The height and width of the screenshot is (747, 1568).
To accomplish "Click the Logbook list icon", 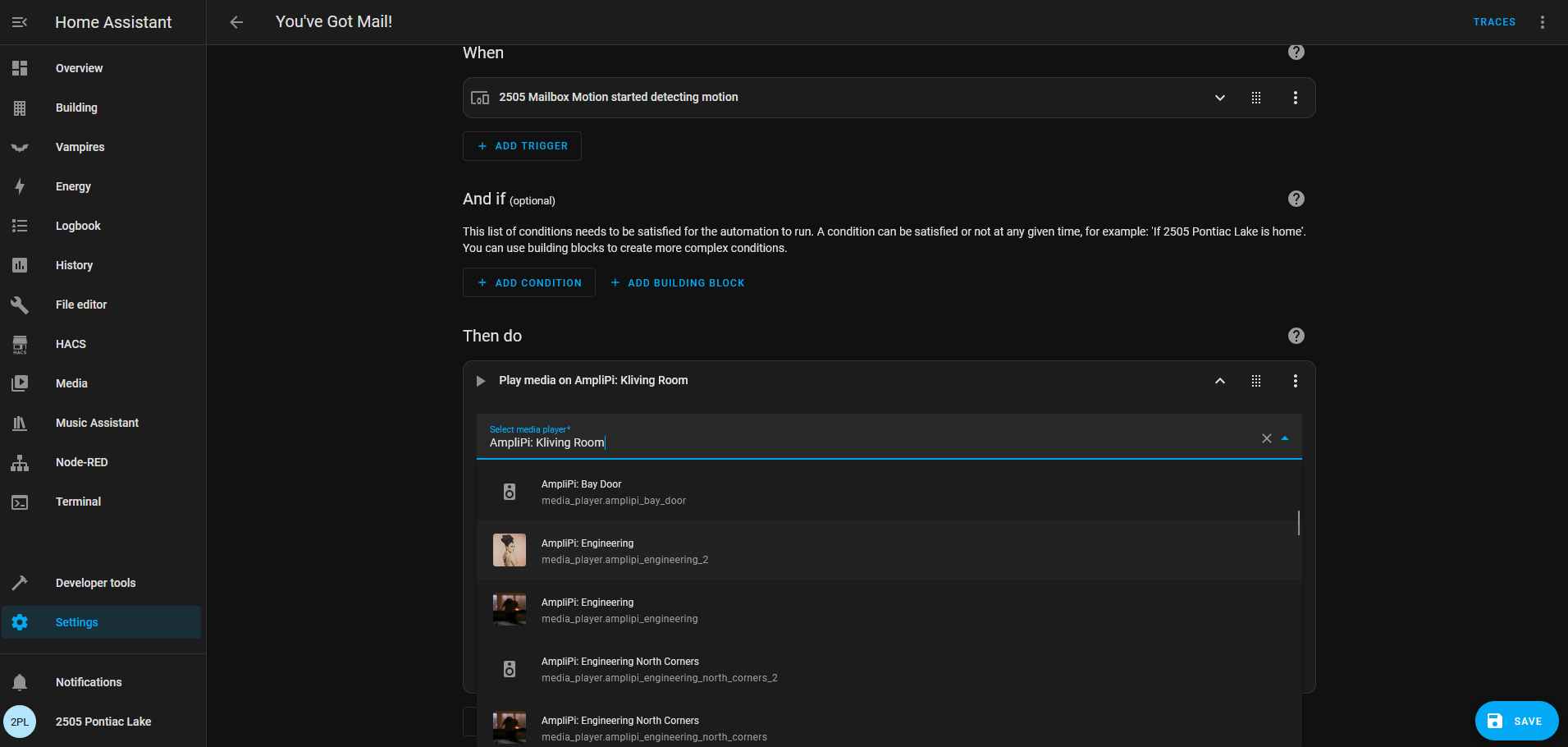I will tap(20, 226).
